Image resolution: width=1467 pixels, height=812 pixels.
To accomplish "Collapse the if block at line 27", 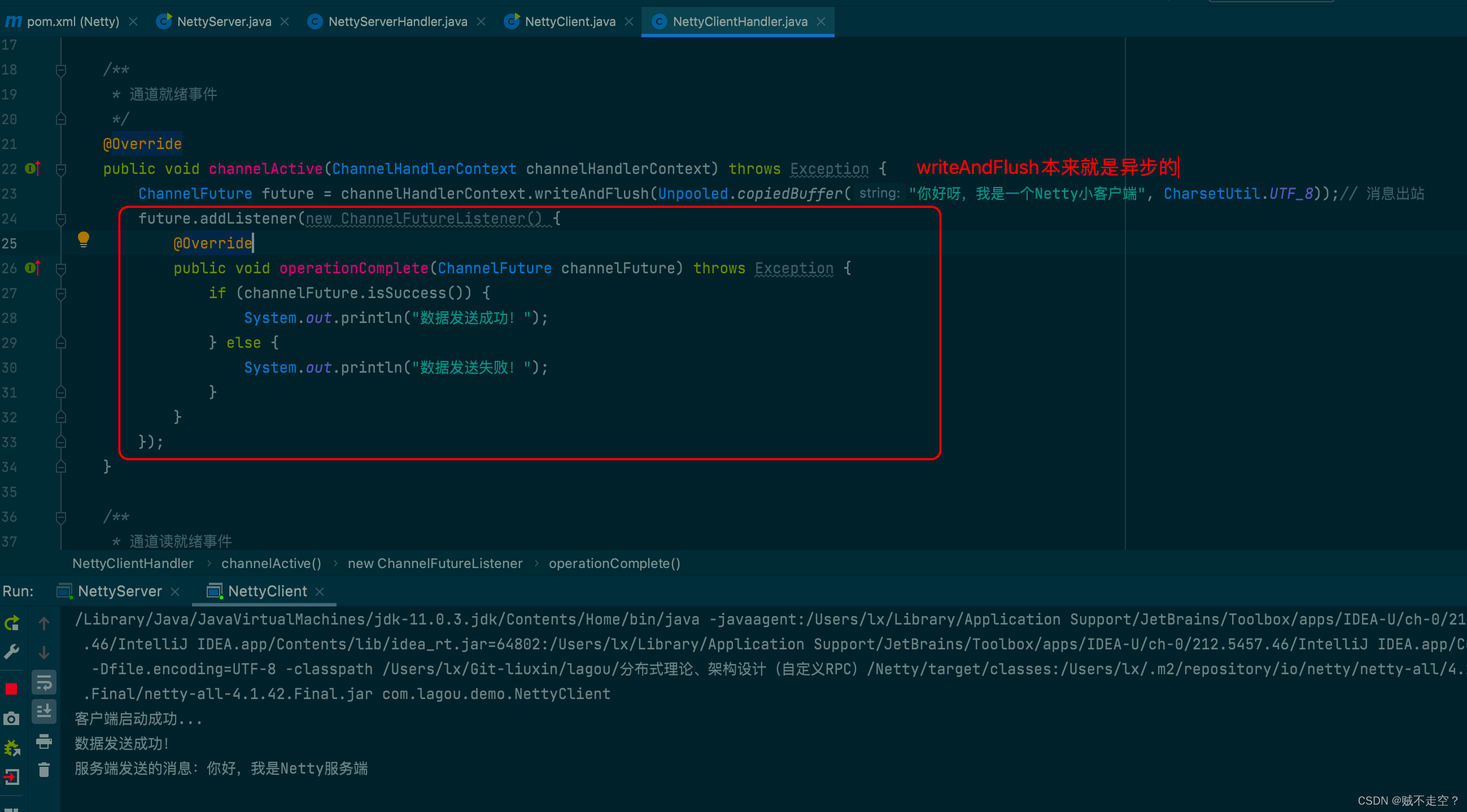I will 61,293.
